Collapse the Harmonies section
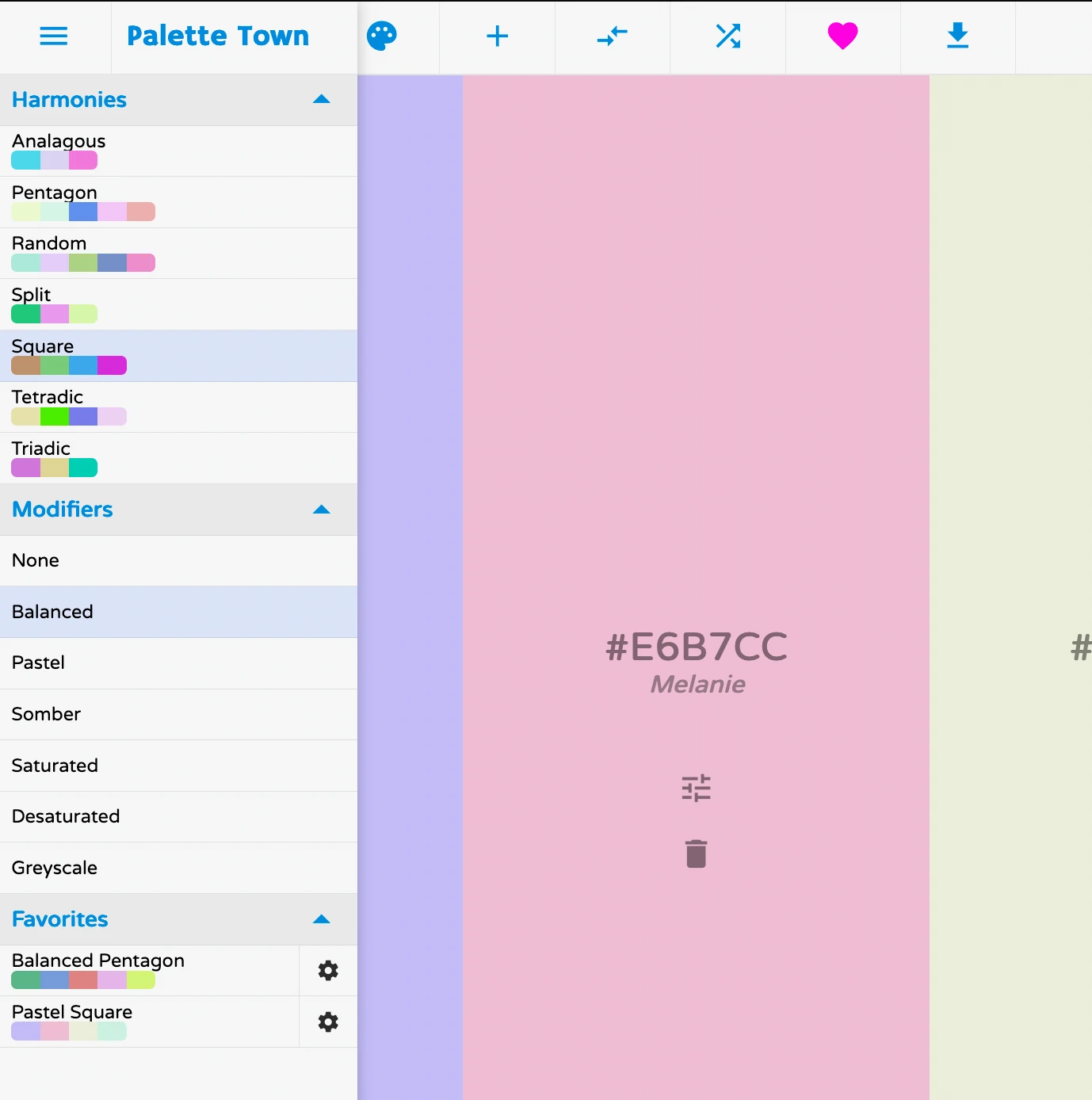 321,100
